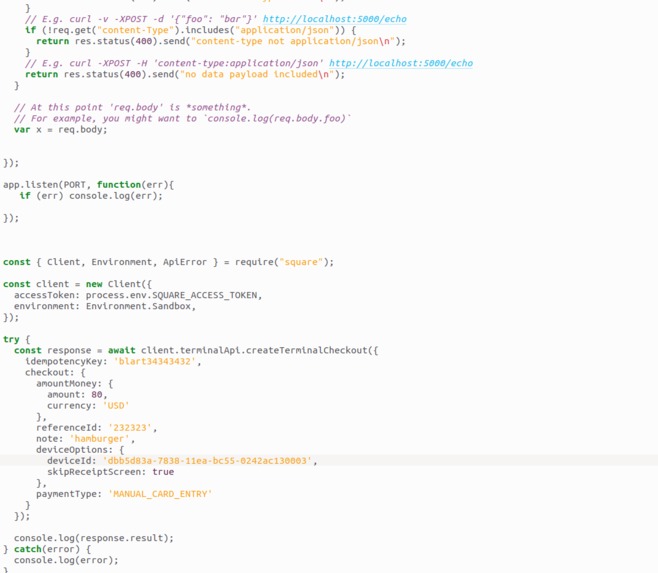Click "createTerminalCheckout" method call
The image size is (658, 573).
point(306,351)
